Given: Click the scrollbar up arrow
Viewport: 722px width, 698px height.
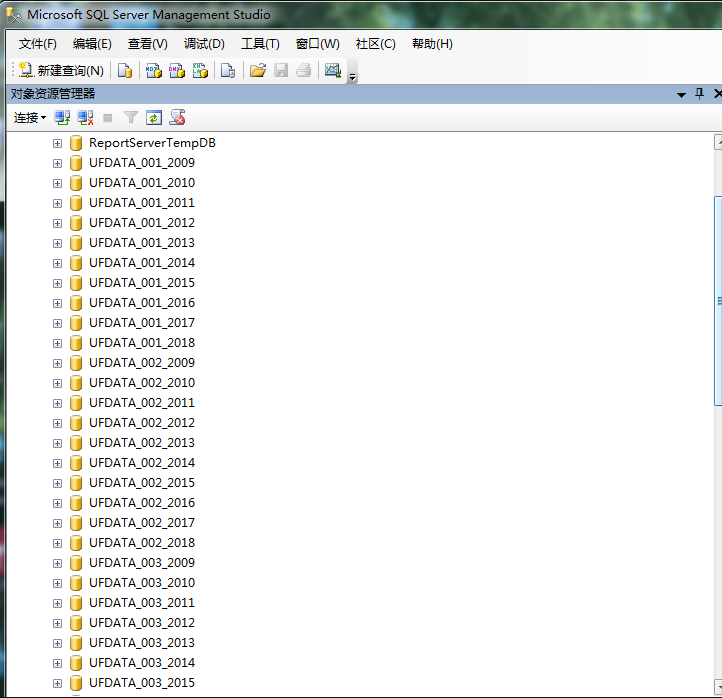Looking at the screenshot, I should point(718,142).
